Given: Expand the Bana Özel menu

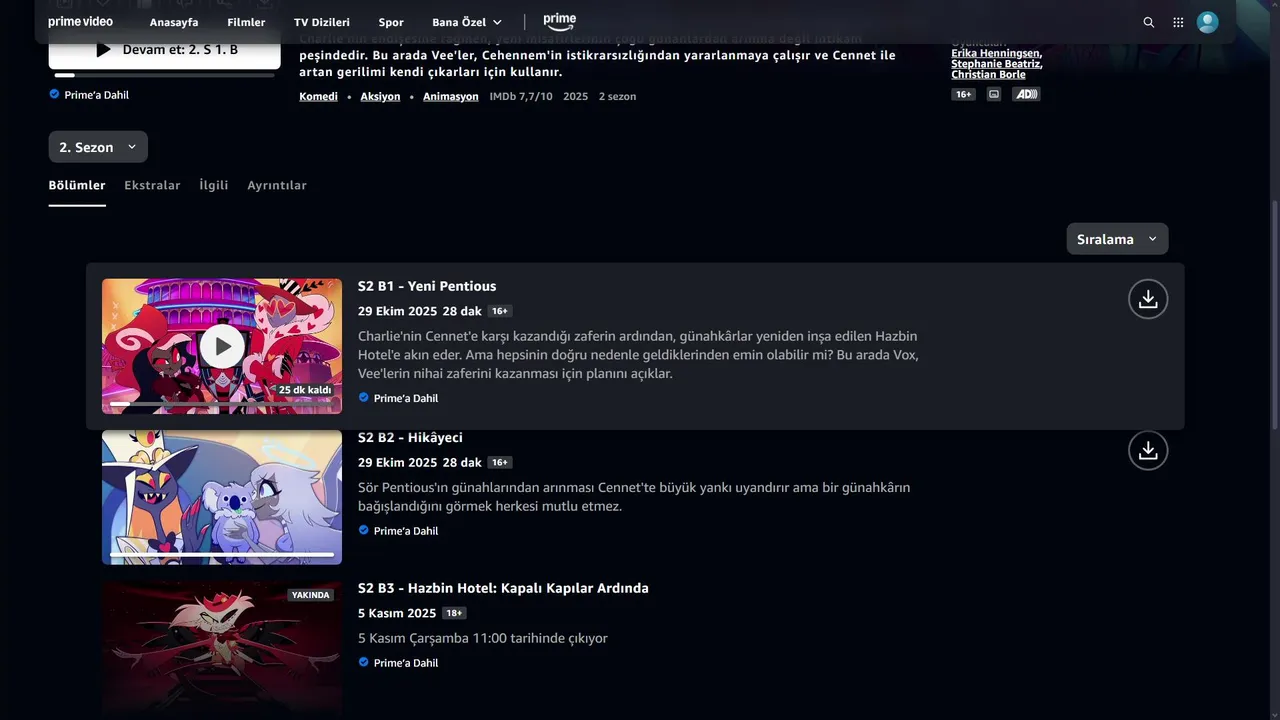Looking at the screenshot, I should (467, 22).
